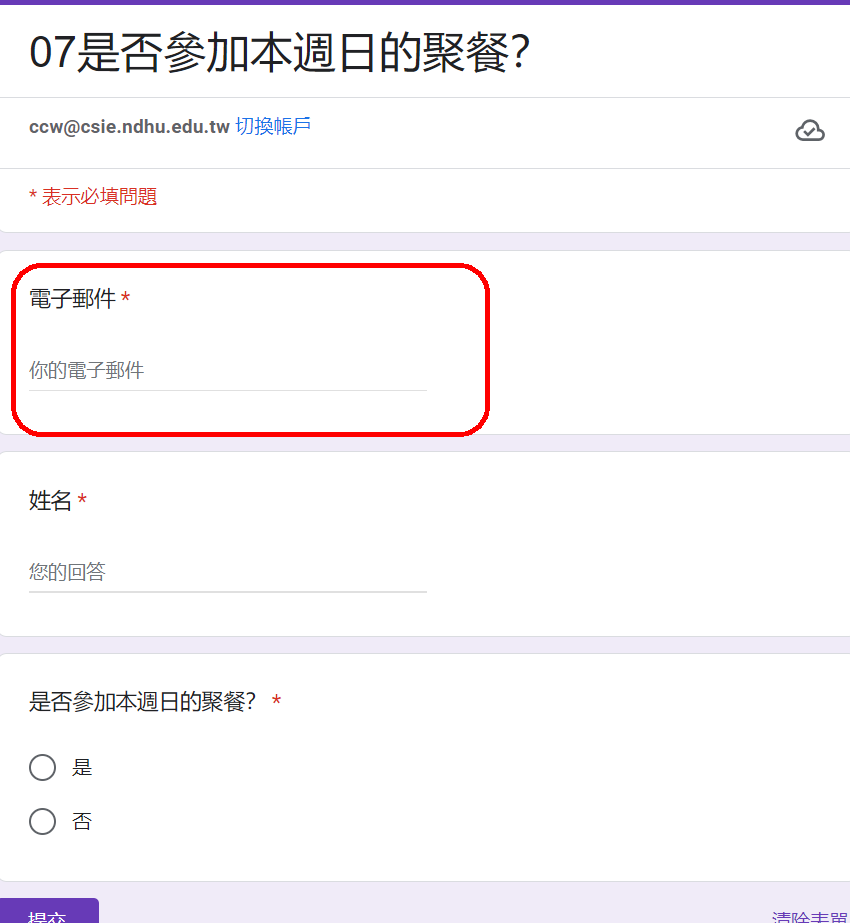Click the 是 option label text
Screen dimensions: 850x923
(x=82, y=768)
